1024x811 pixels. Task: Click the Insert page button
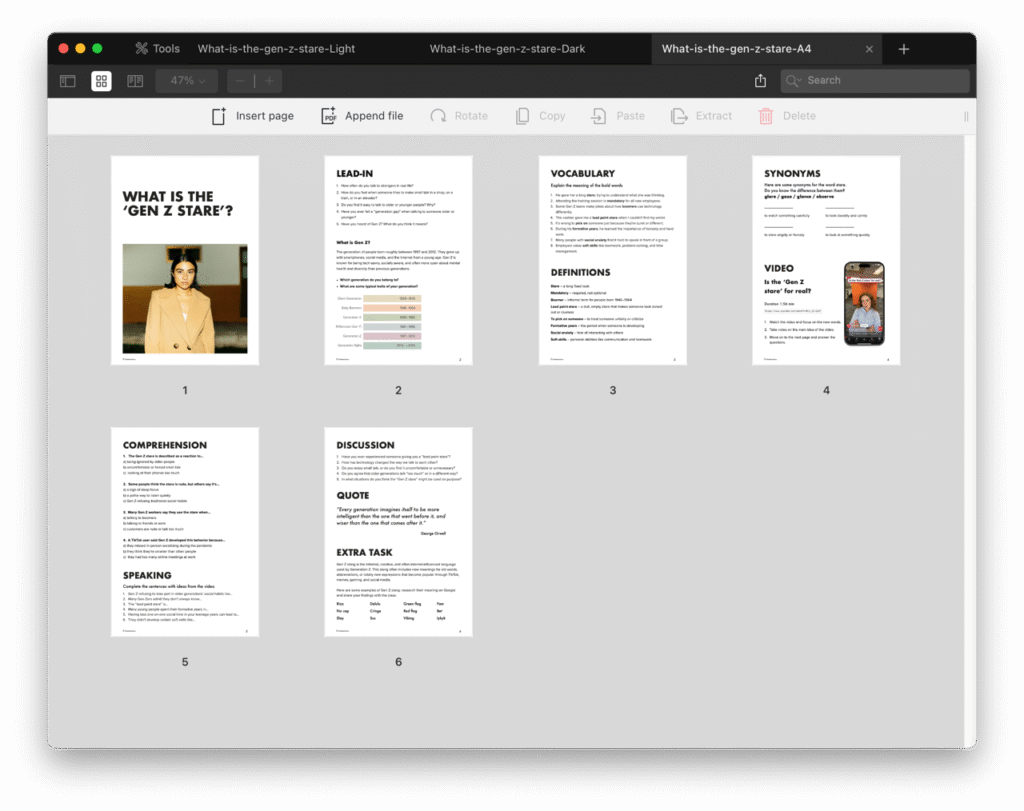point(253,116)
